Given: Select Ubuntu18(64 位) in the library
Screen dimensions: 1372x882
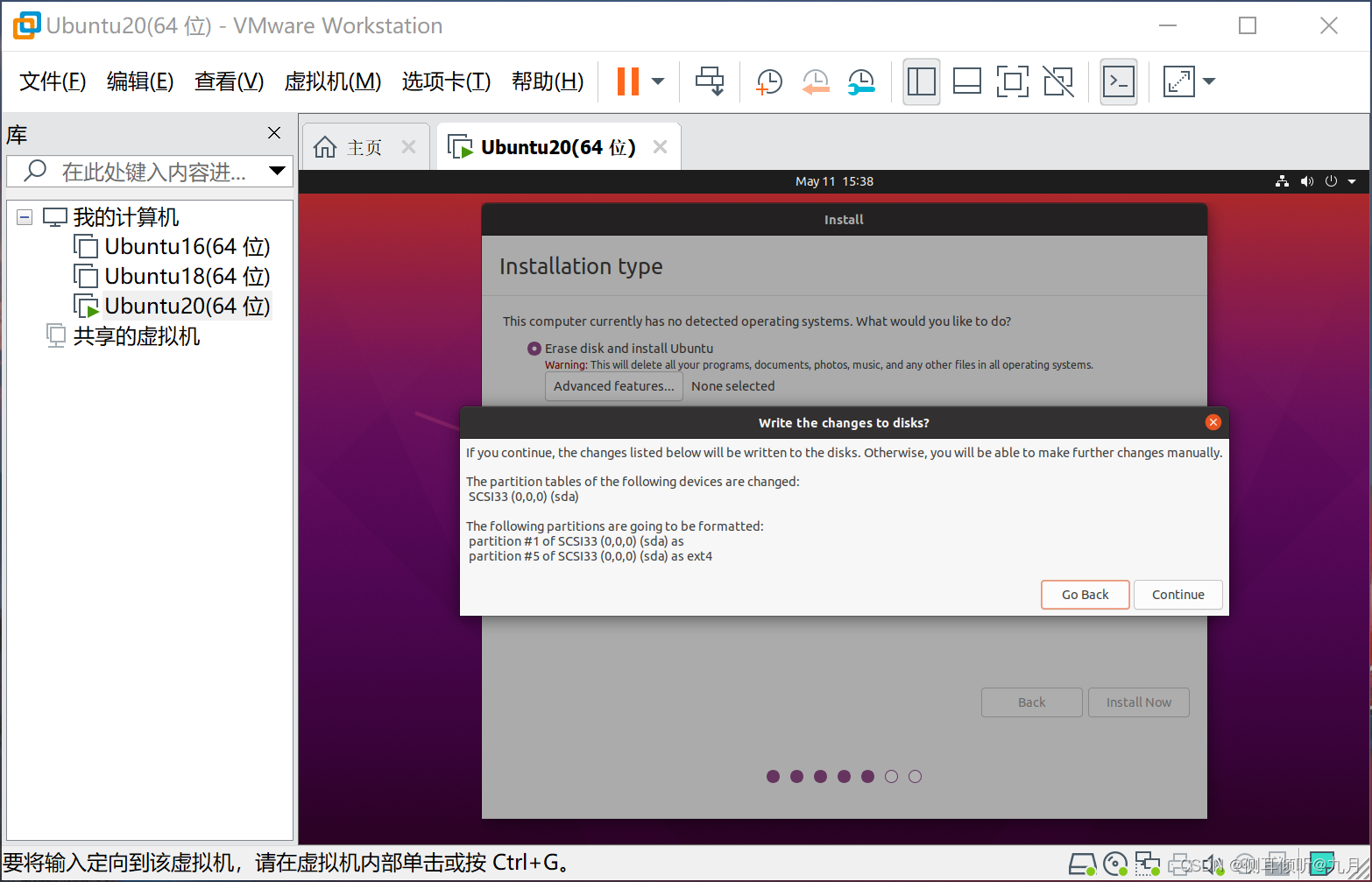Looking at the screenshot, I should 187,276.
